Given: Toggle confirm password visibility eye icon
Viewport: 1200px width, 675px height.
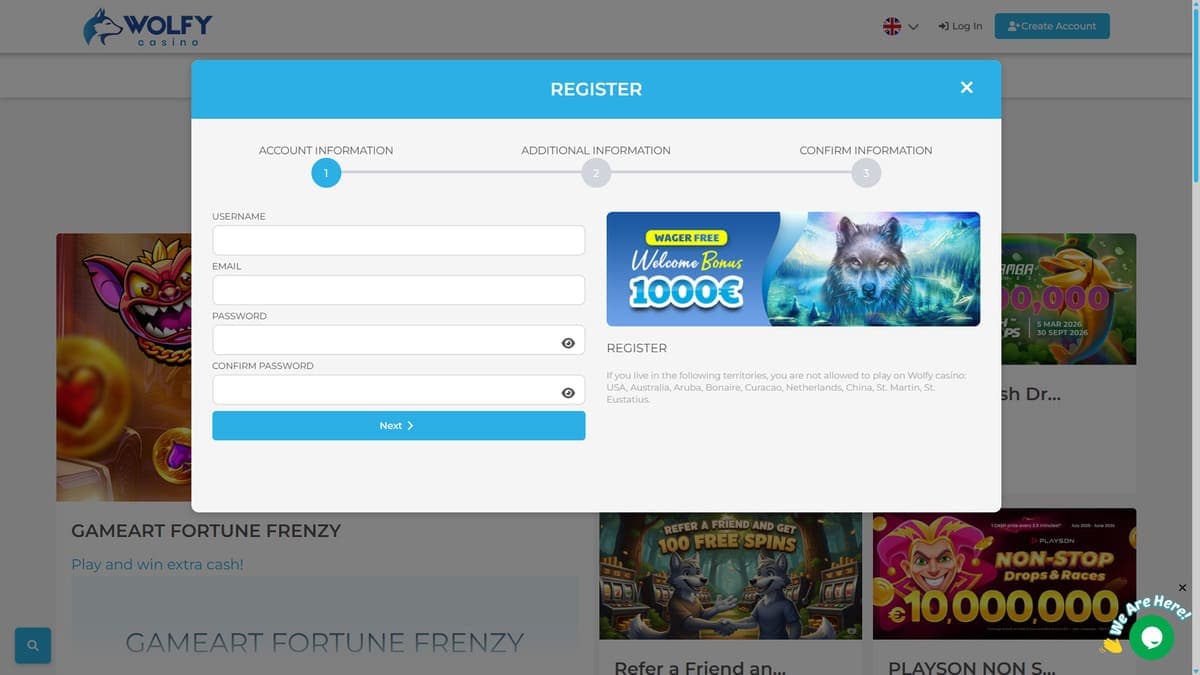Looking at the screenshot, I should [x=568, y=393].
